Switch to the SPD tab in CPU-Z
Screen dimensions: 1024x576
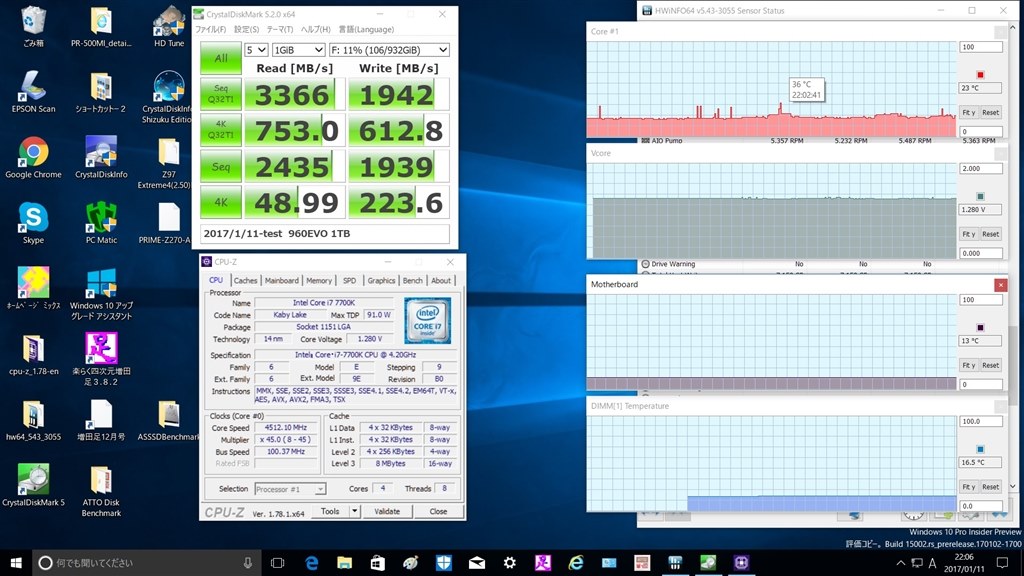349,280
